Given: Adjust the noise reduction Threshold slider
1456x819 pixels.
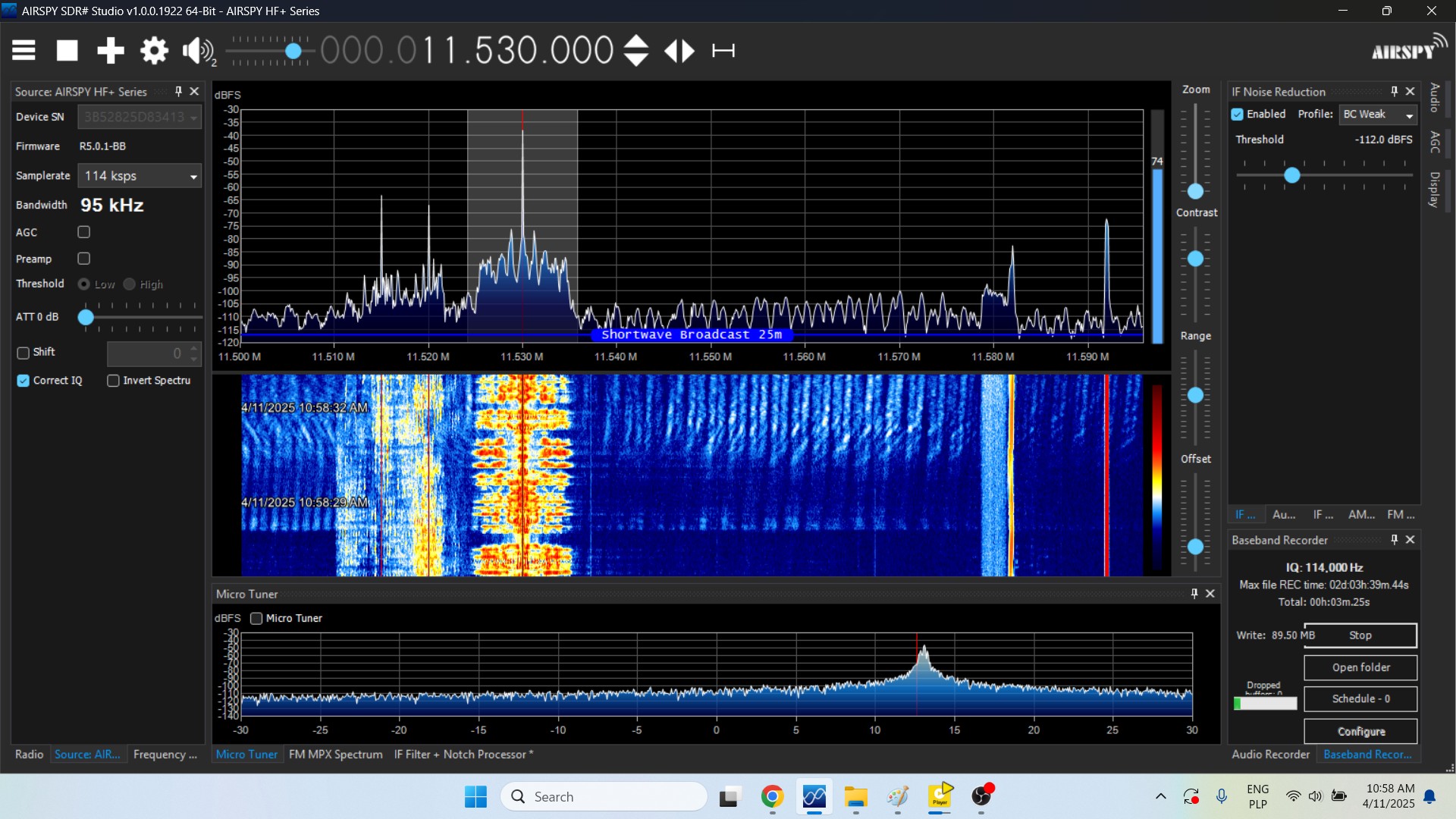Looking at the screenshot, I should coord(1292,175).
